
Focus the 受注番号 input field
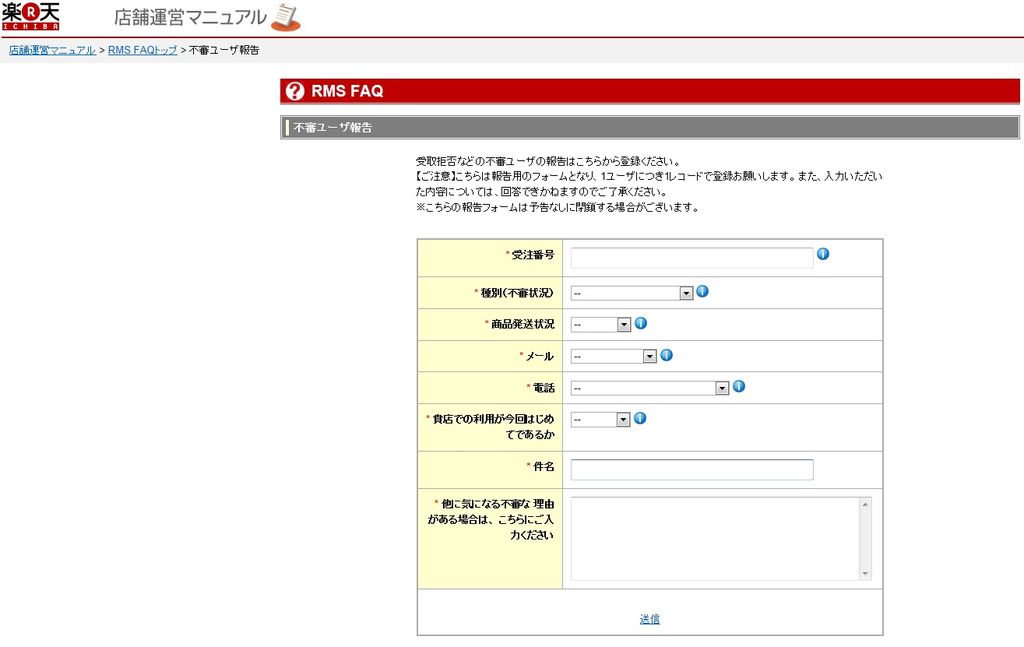click(692, 258)
